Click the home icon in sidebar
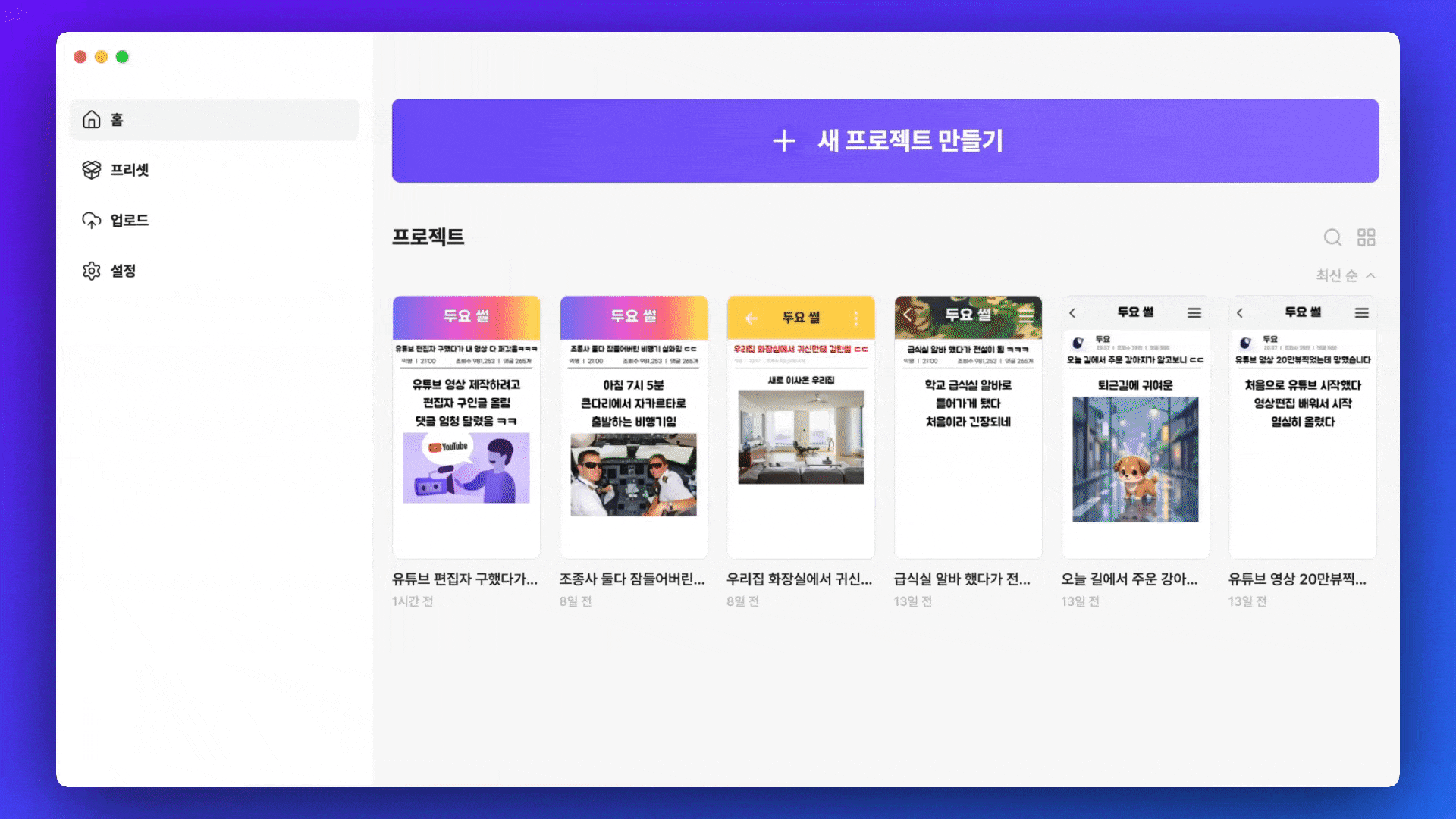Viewport: 1456px width, 819px height. pos(92,120)
